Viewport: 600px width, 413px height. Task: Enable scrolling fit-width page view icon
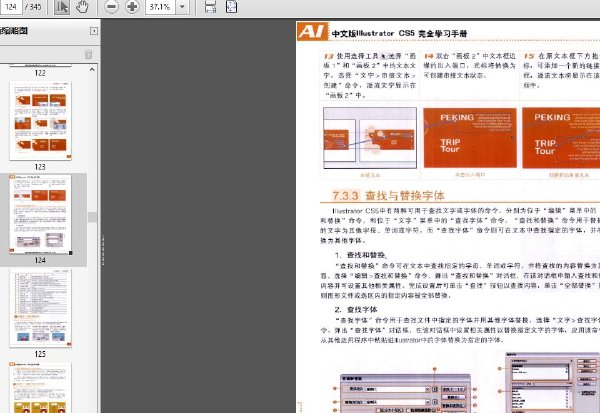211,7
